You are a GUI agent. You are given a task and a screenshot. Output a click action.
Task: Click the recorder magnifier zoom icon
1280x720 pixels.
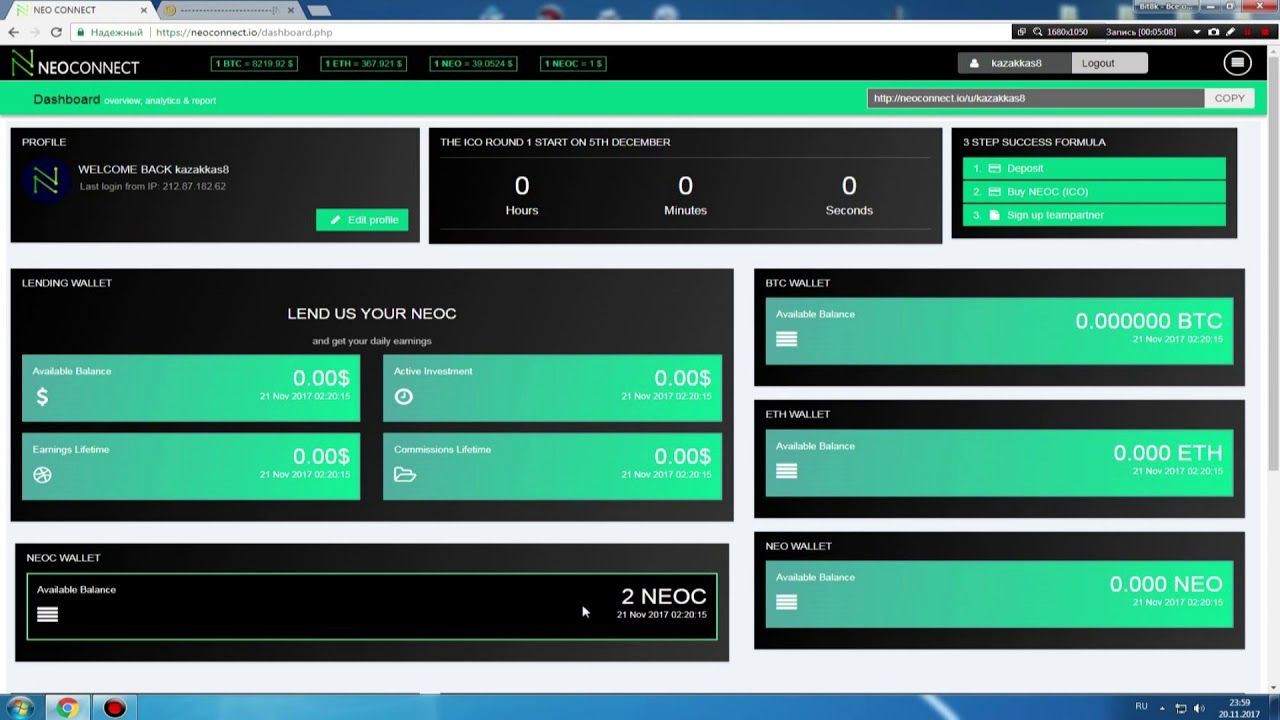coord(1038,32)
